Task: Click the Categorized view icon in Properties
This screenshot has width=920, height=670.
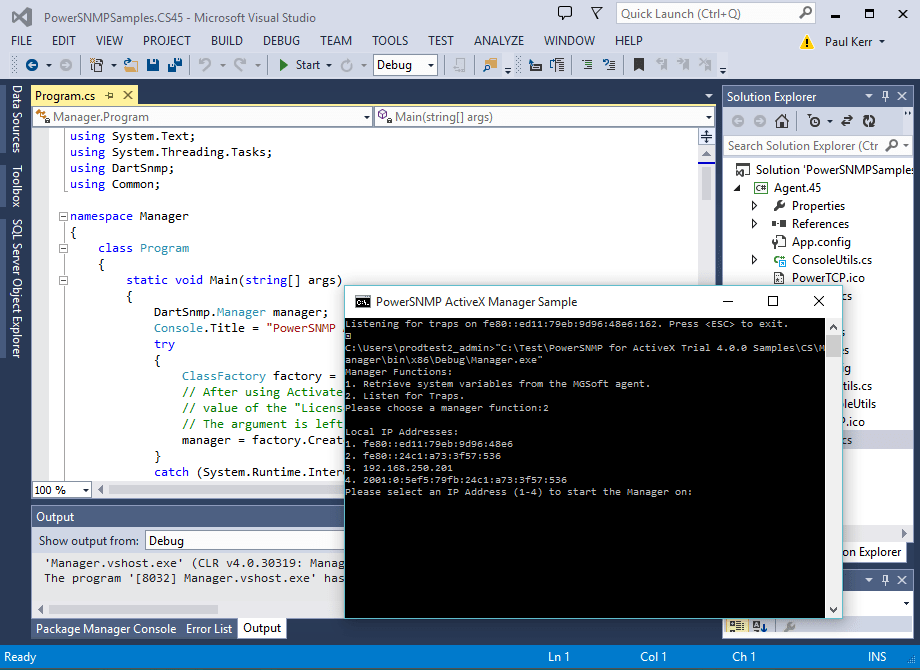Action: pyautogui.click(x=736, y=626)
